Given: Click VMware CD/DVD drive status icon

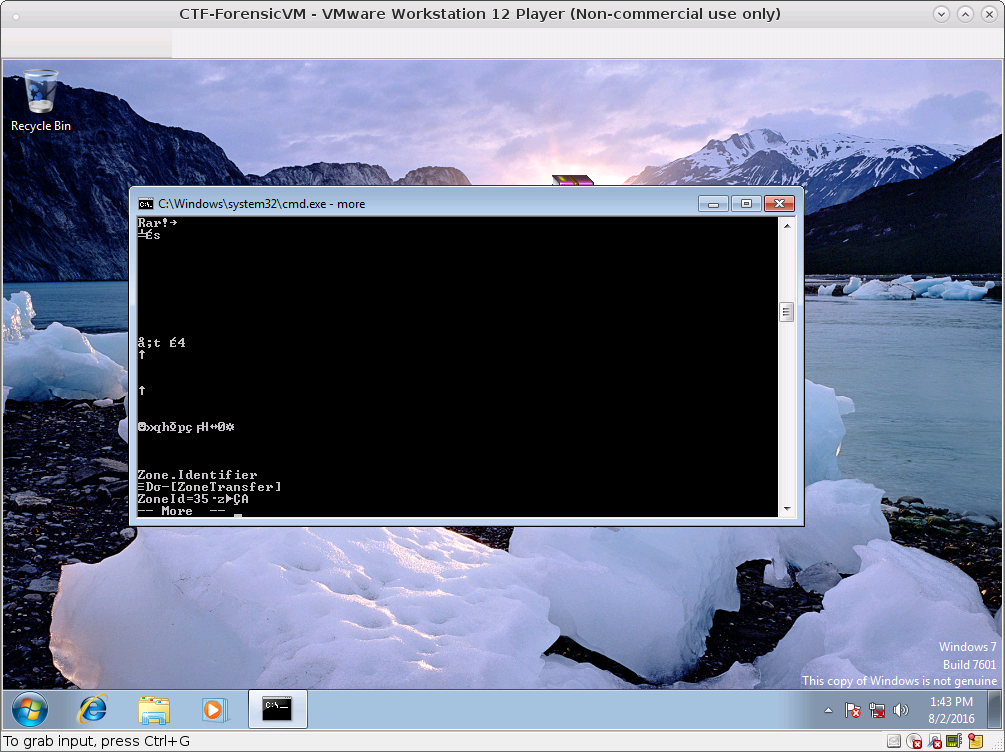Looking at the screenshot, I should [915, 741].
